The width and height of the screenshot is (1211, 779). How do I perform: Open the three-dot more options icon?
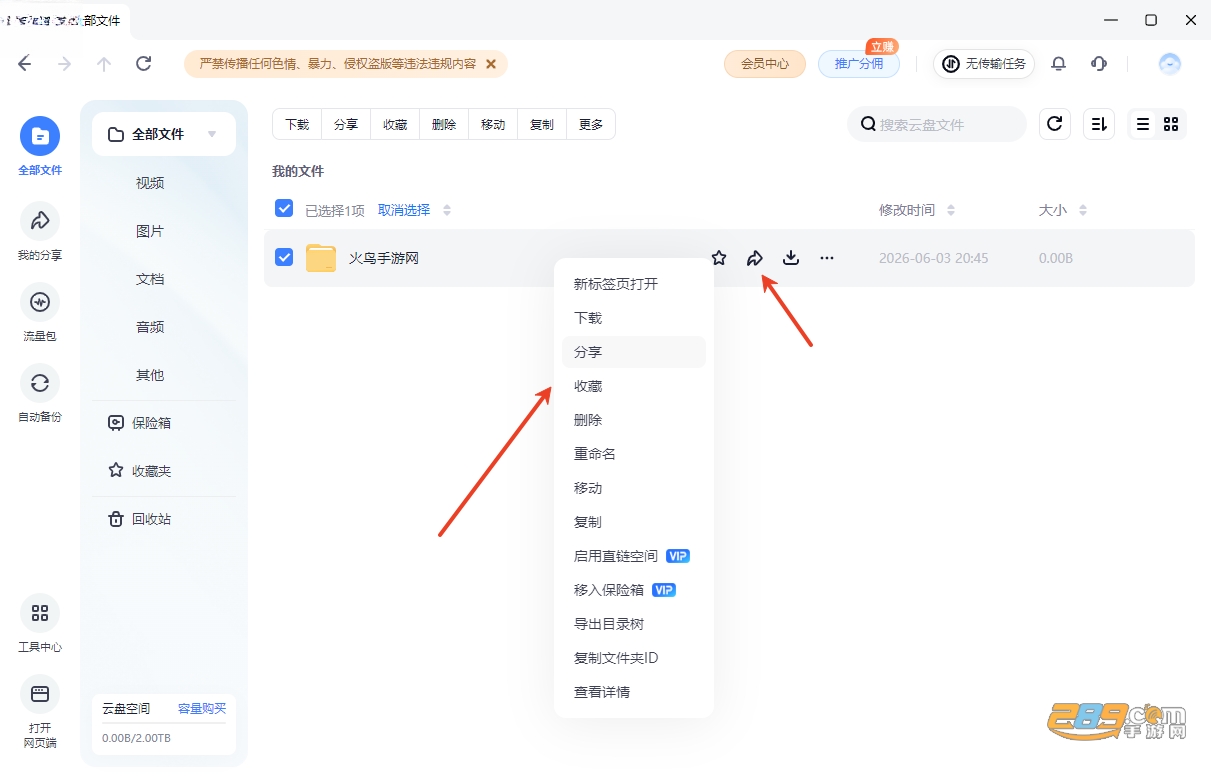[x=827, y=258]
